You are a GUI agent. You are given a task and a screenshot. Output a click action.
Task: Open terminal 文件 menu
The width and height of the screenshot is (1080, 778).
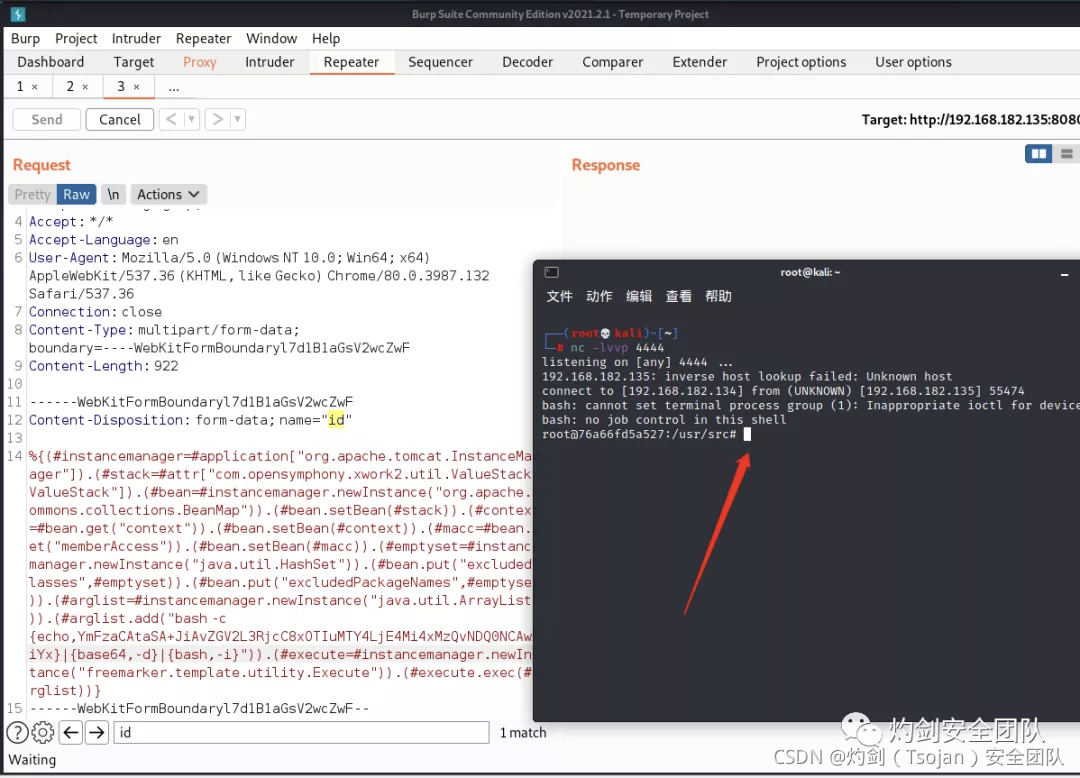[559, 296]
